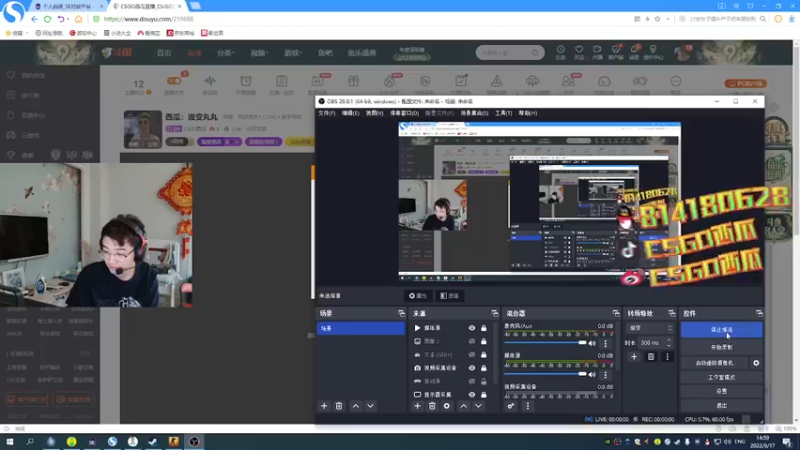
Task: Expand the 分类 dropdown in Douyu navigation
Action: click(226, 53)
